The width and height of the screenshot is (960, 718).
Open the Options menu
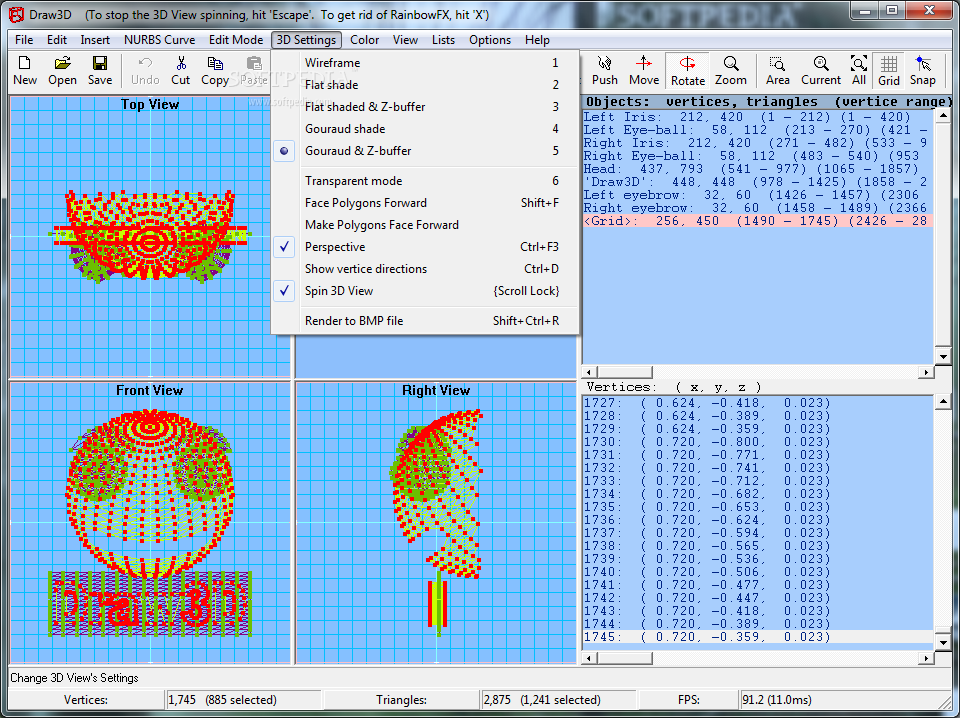click(x=490, y=40)
